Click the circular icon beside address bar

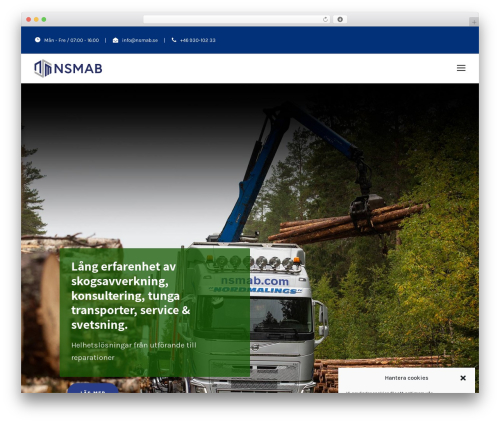[x=340, y=19]
